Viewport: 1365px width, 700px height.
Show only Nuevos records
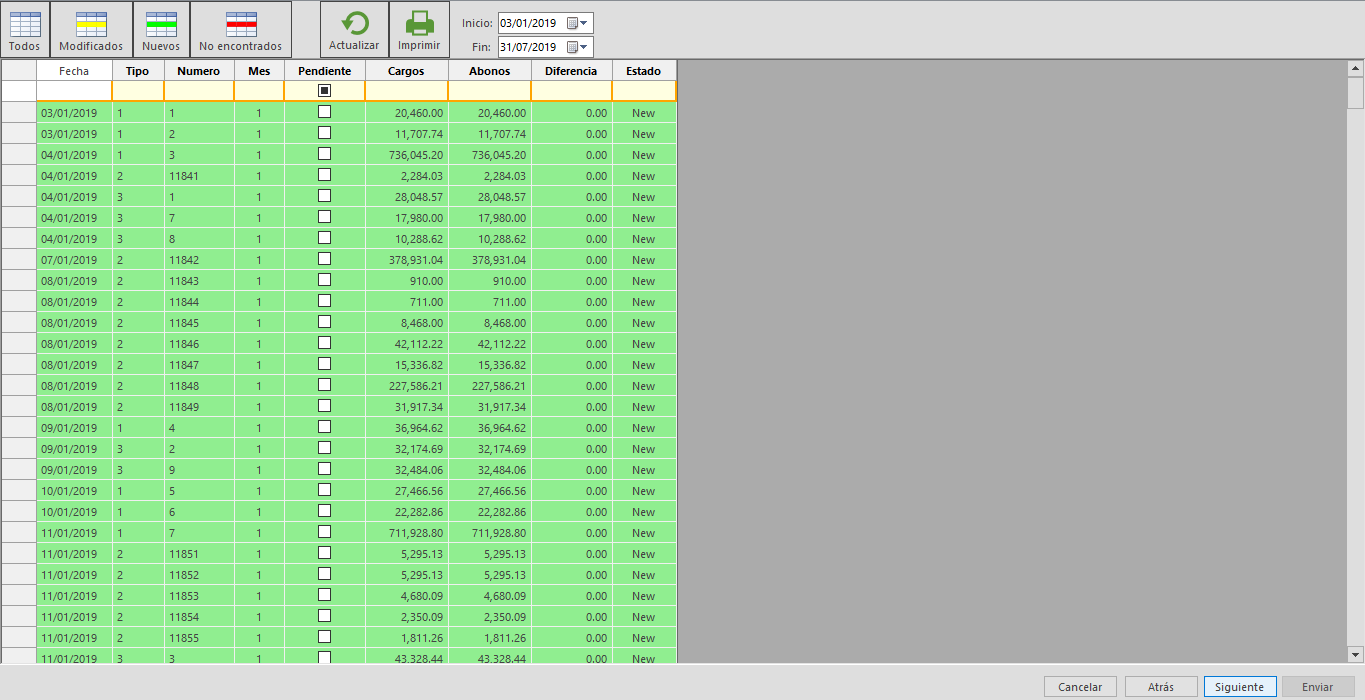[161, 30]
